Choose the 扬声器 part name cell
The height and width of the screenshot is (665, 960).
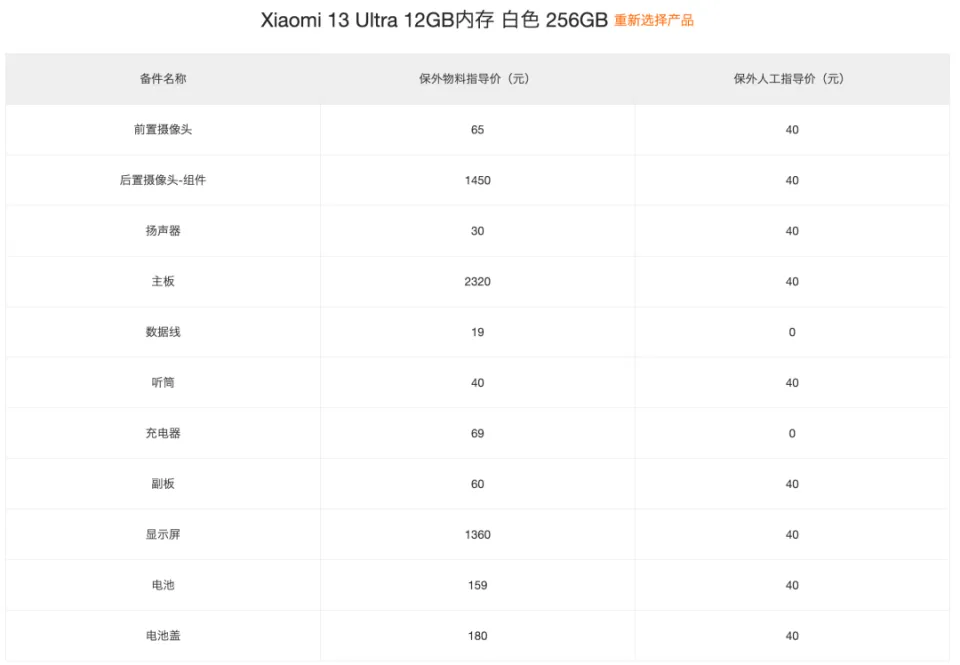[163, 231]
